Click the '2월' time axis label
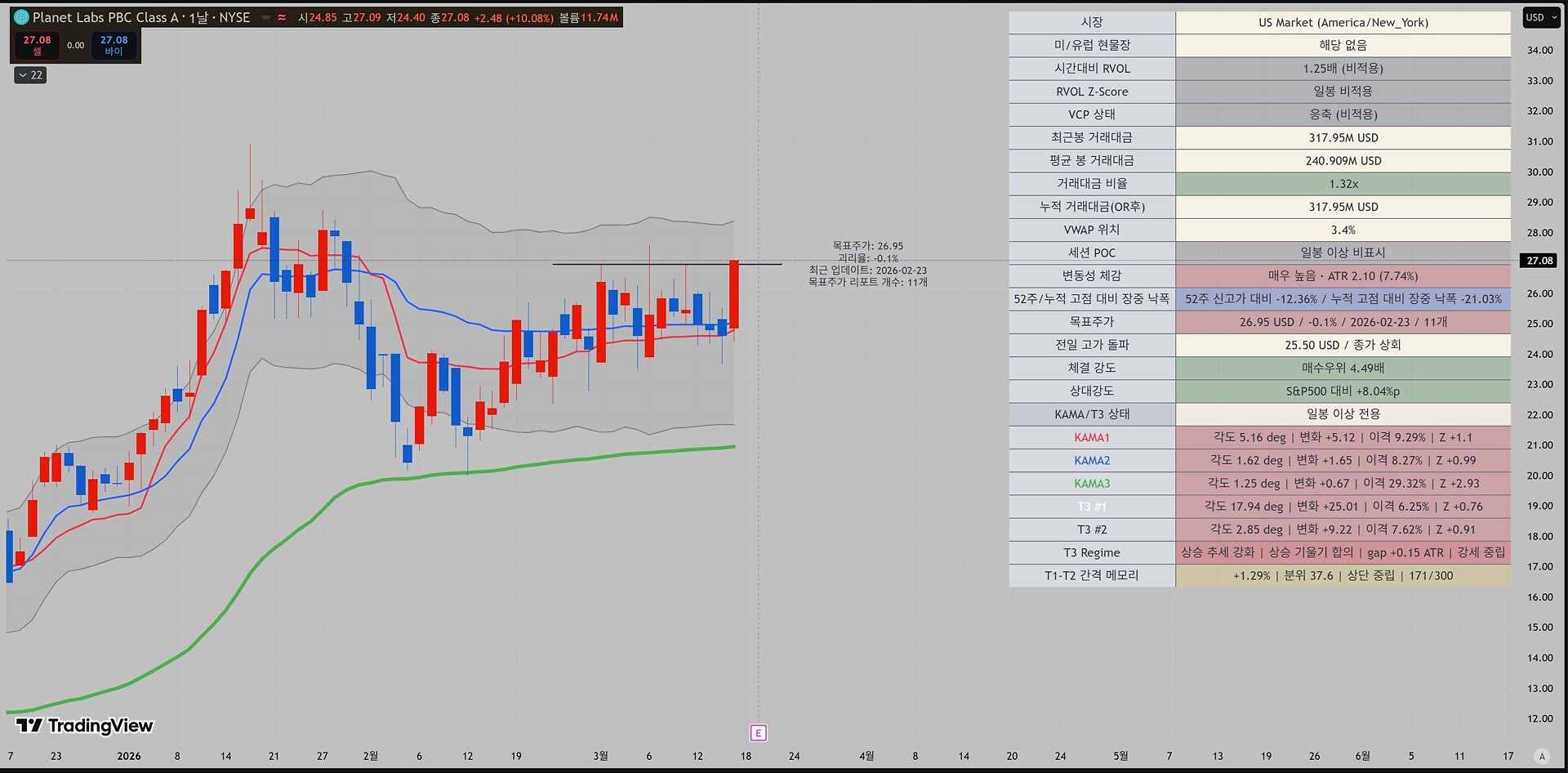 tap(371, 756)
